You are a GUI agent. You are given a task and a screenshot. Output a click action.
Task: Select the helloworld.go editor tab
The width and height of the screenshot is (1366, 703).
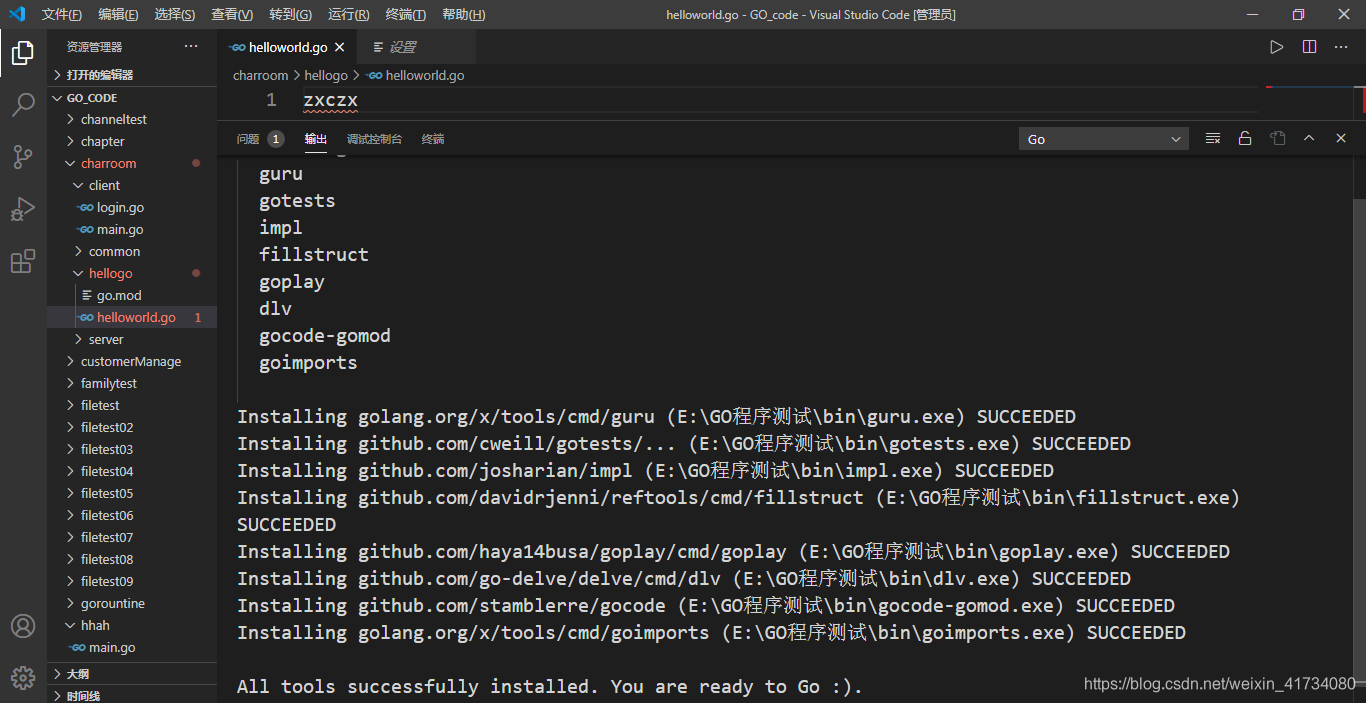coord(286,47)
